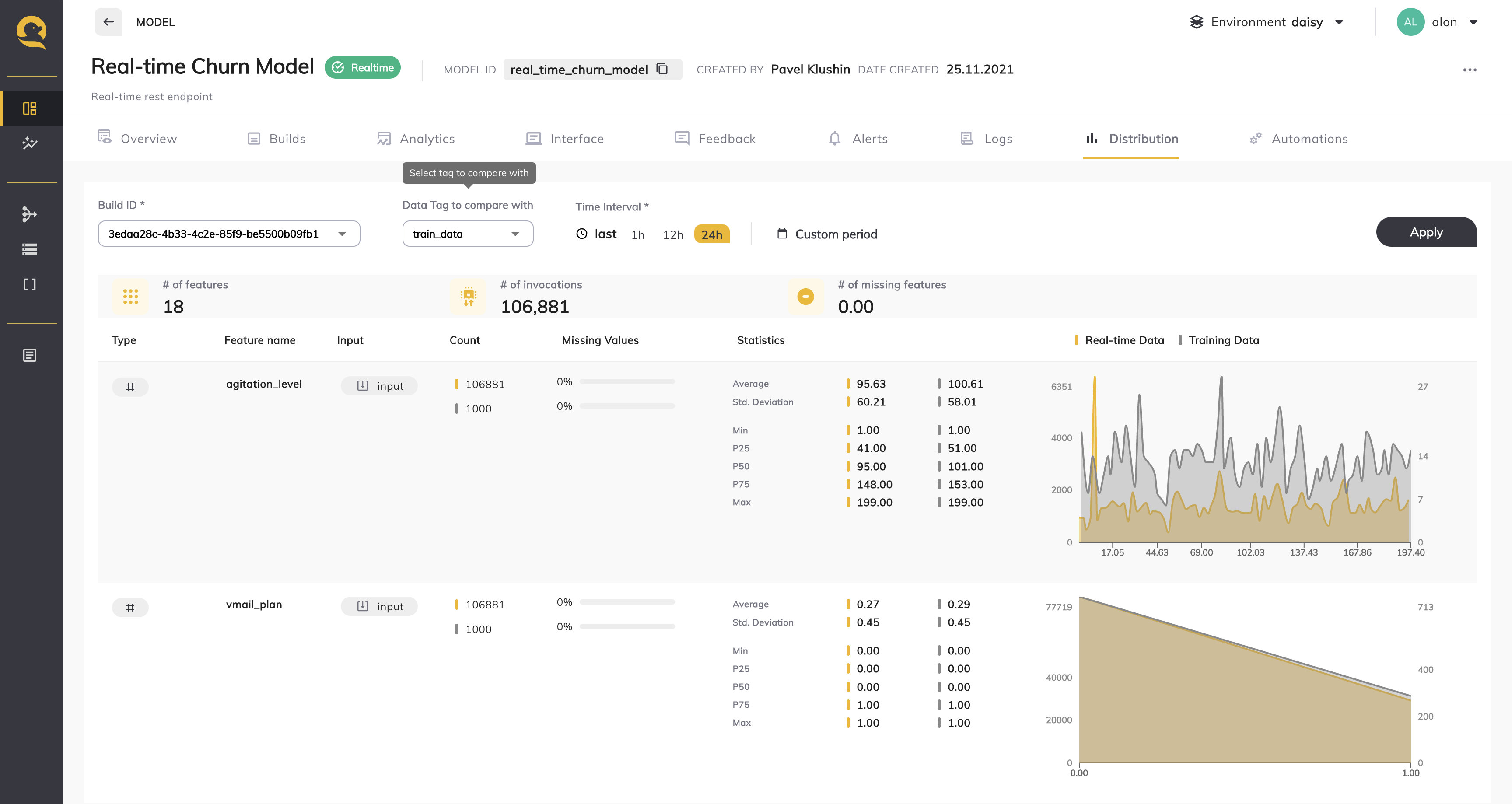Go back with the arrow button

pos(108,22)
